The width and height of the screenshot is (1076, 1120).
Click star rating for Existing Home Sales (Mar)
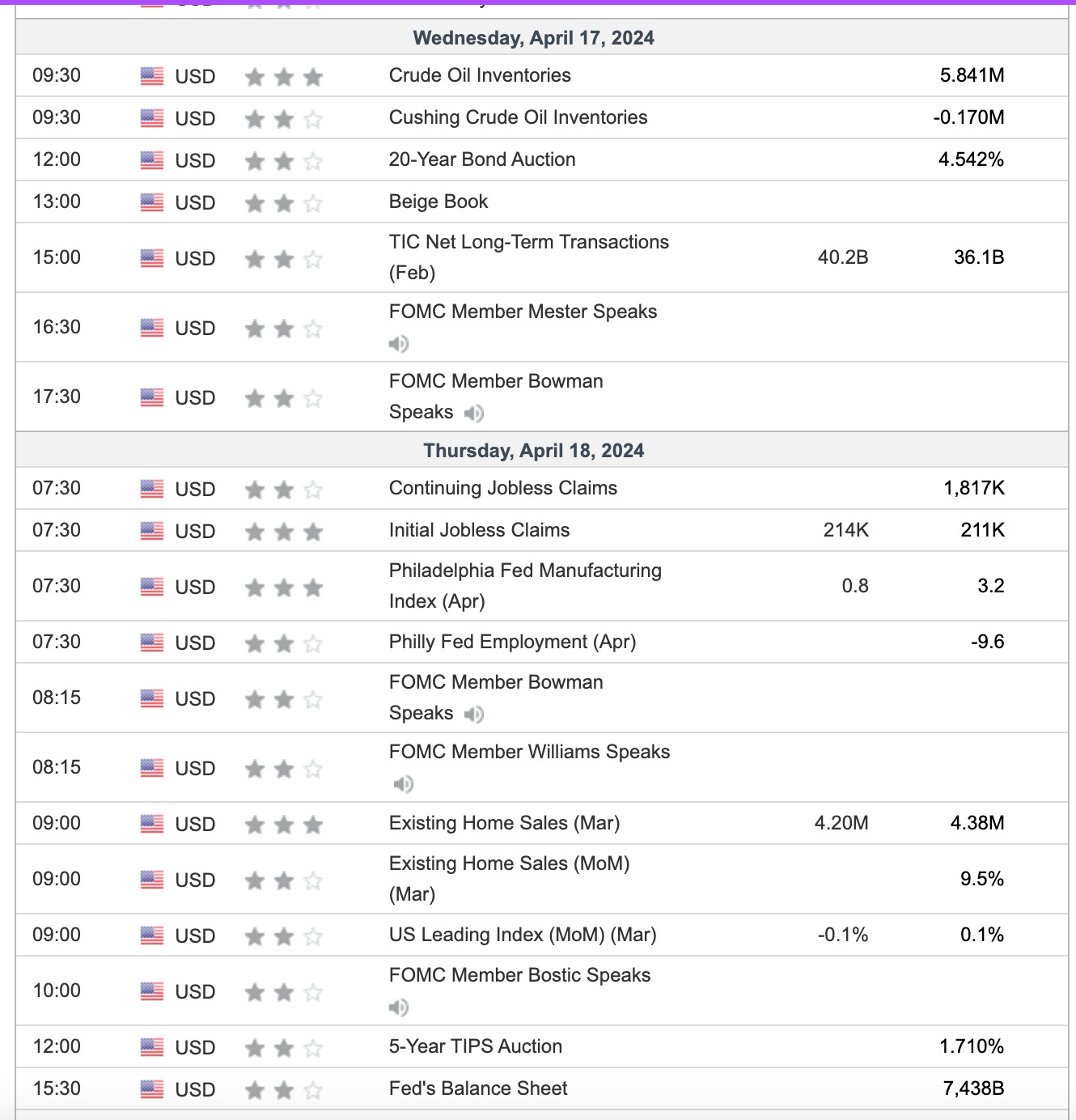(284, 825)
